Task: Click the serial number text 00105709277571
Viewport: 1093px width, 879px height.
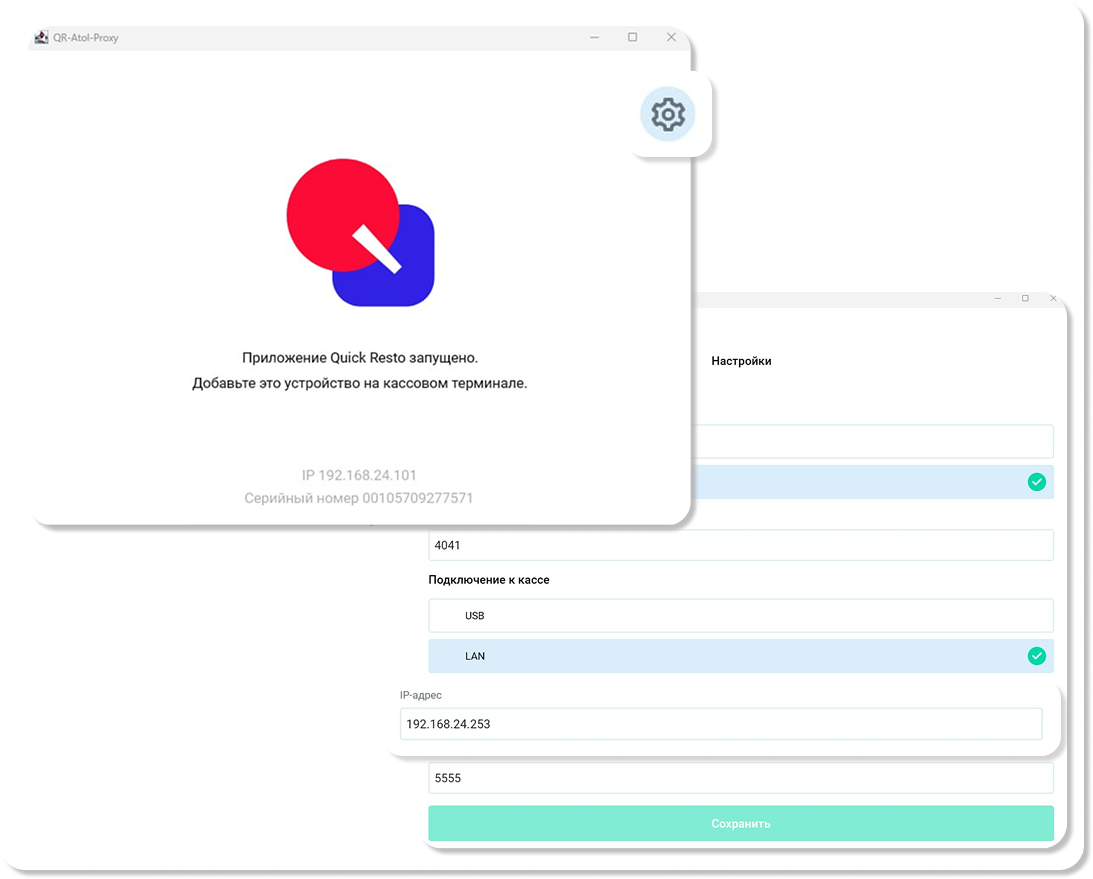Action: tap(418, 498)
